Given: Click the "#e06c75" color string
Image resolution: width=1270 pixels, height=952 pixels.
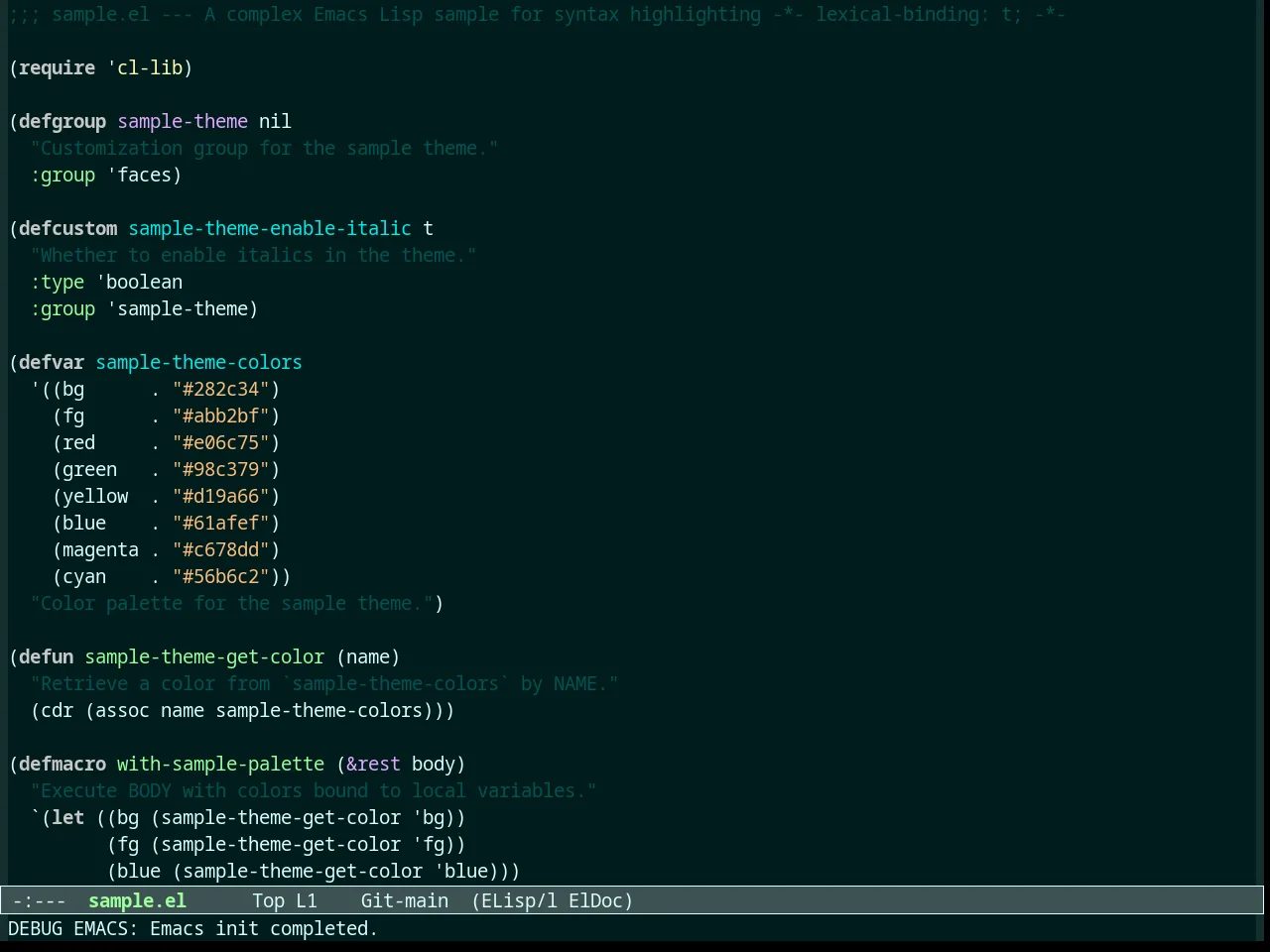Looking at the screenshot, I should [x=221, y=442].
